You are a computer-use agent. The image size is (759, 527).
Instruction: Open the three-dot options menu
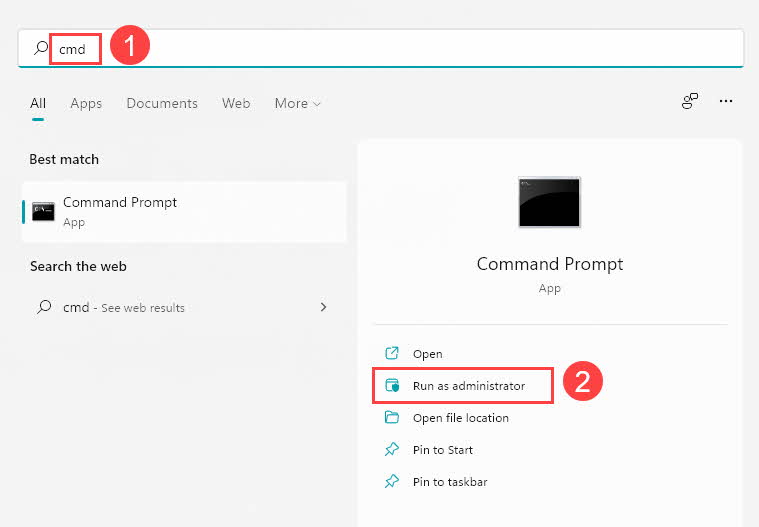tap(727, 101)
